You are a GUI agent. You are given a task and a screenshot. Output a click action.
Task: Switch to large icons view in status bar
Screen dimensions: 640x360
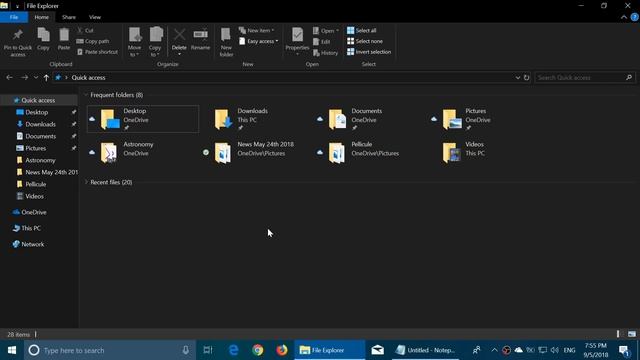(x=632, y=334)
